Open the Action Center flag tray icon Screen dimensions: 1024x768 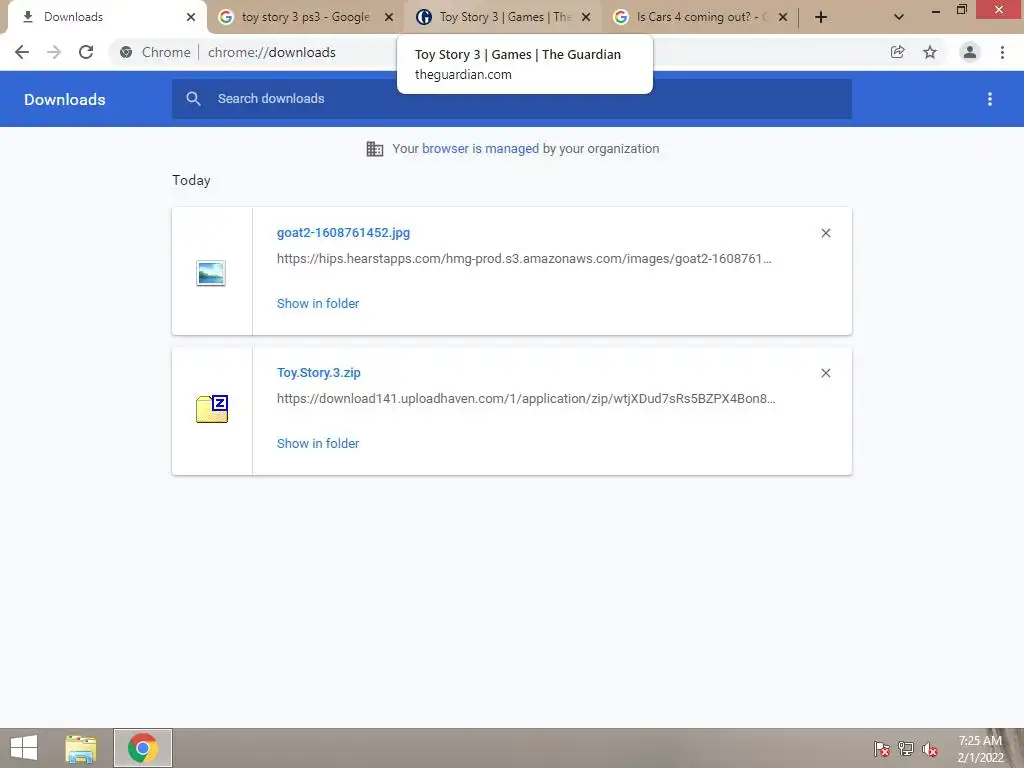882,749
